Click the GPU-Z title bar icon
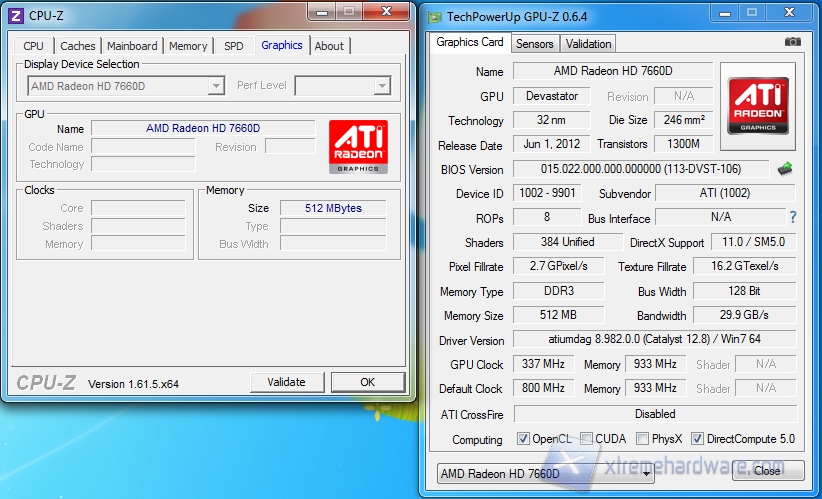The width and height of the screenshot is (822, 499). (434, 16)
